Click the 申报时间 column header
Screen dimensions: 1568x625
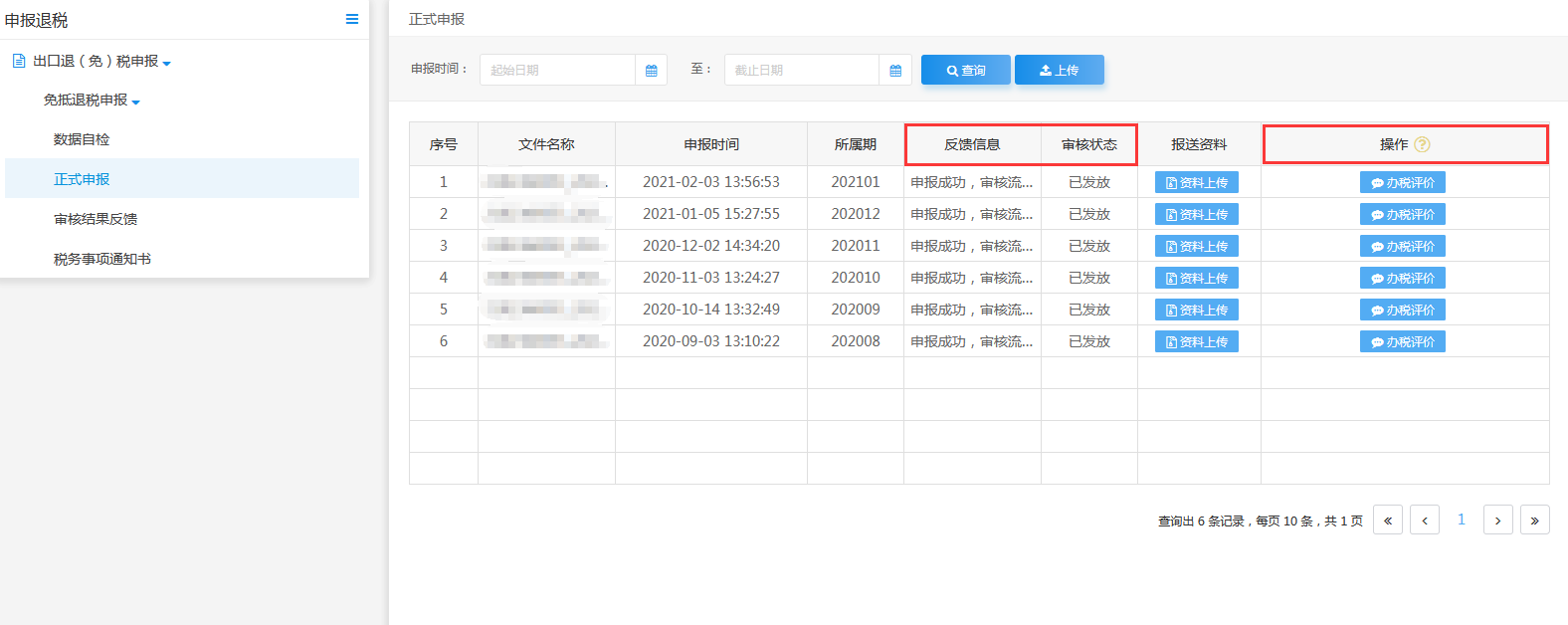(x=711, y=144)
